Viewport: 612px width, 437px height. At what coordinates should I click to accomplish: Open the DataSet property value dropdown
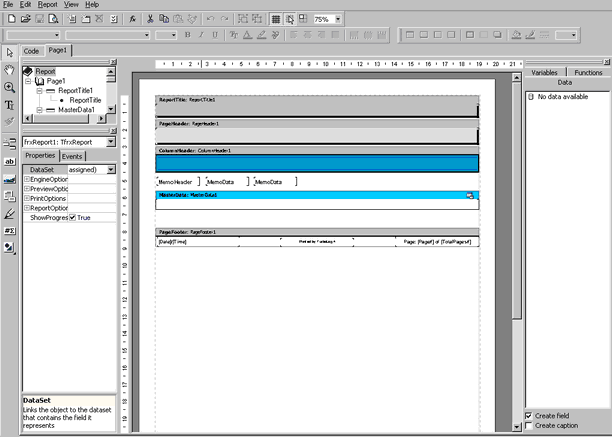pos(111,169)
